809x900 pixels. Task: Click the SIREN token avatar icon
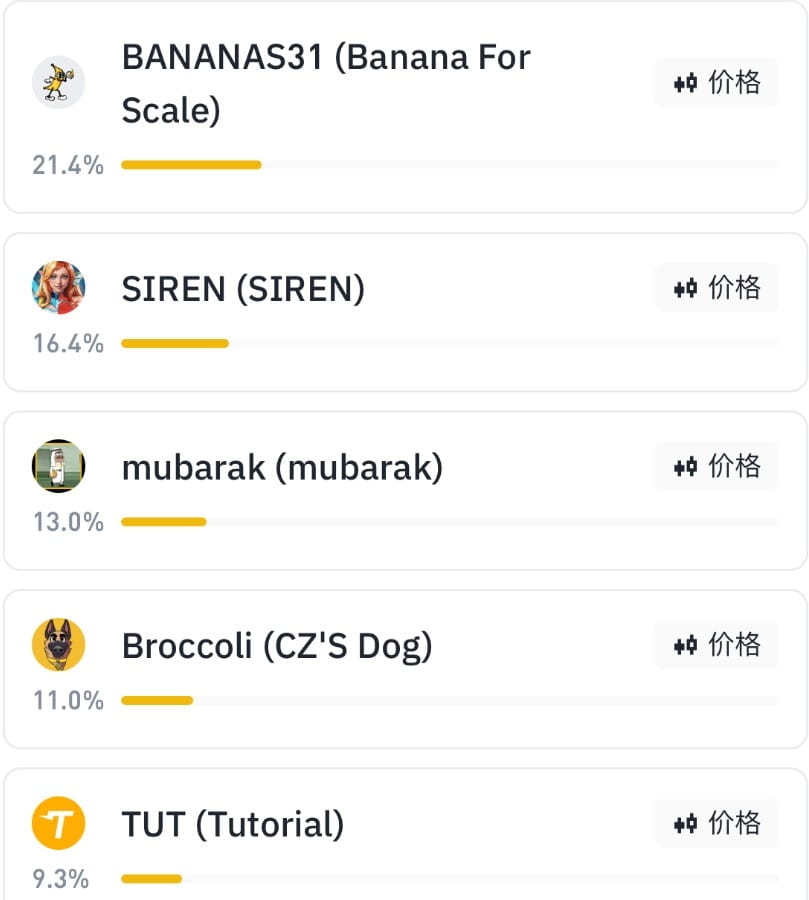(x=58, y=288)
